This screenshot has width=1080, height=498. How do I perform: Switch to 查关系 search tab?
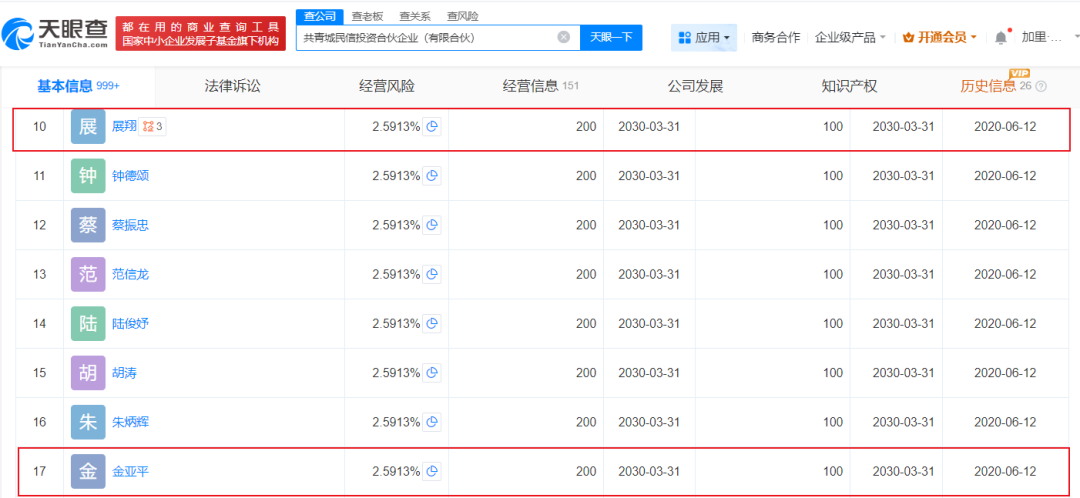415,15
